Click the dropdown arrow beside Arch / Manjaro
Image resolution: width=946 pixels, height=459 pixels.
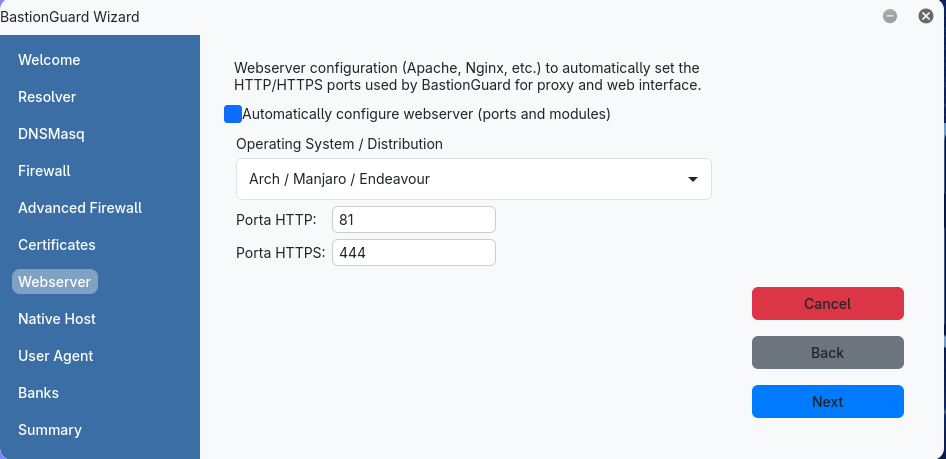[x=693, y=179]
